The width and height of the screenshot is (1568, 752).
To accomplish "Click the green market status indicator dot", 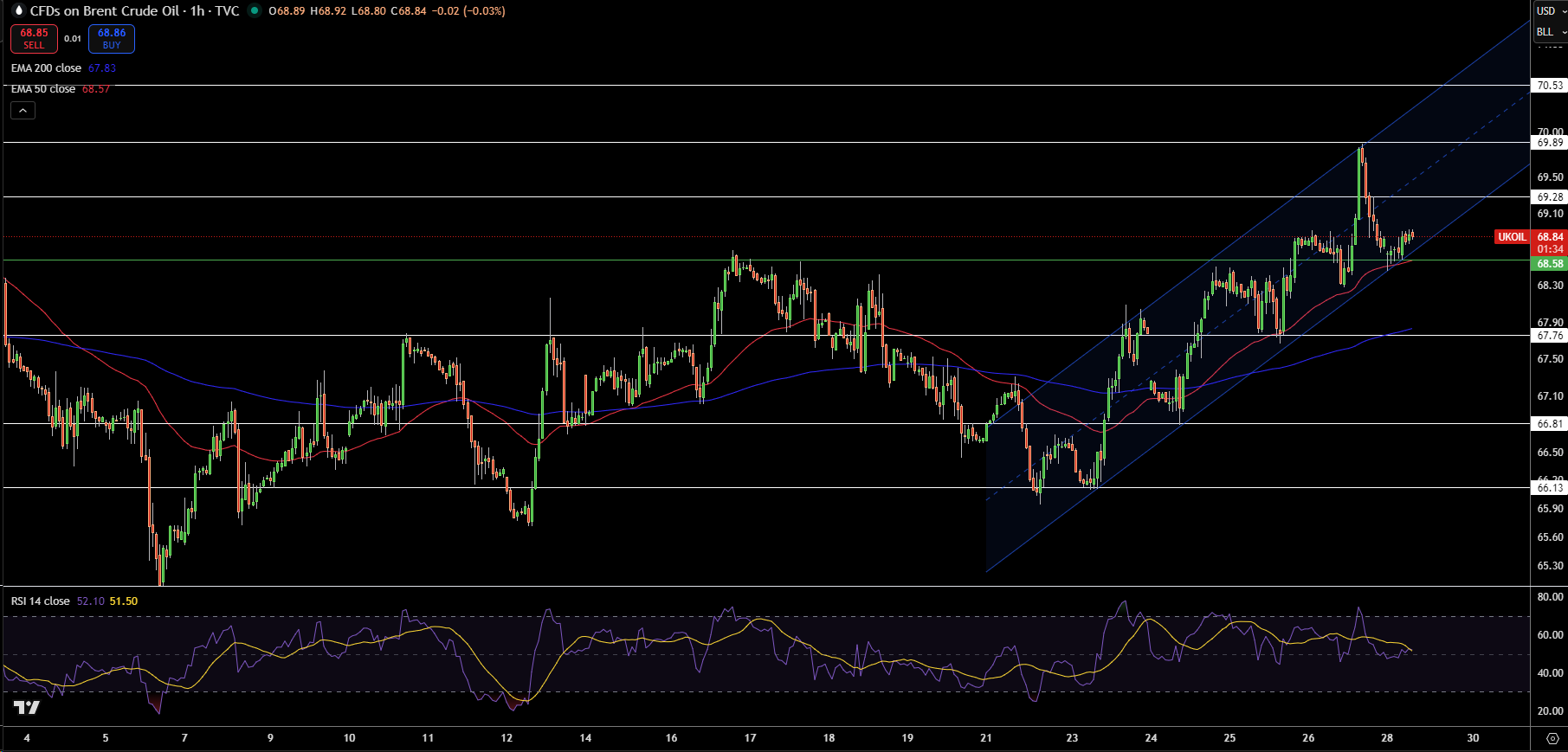I will tap(255, 11).
